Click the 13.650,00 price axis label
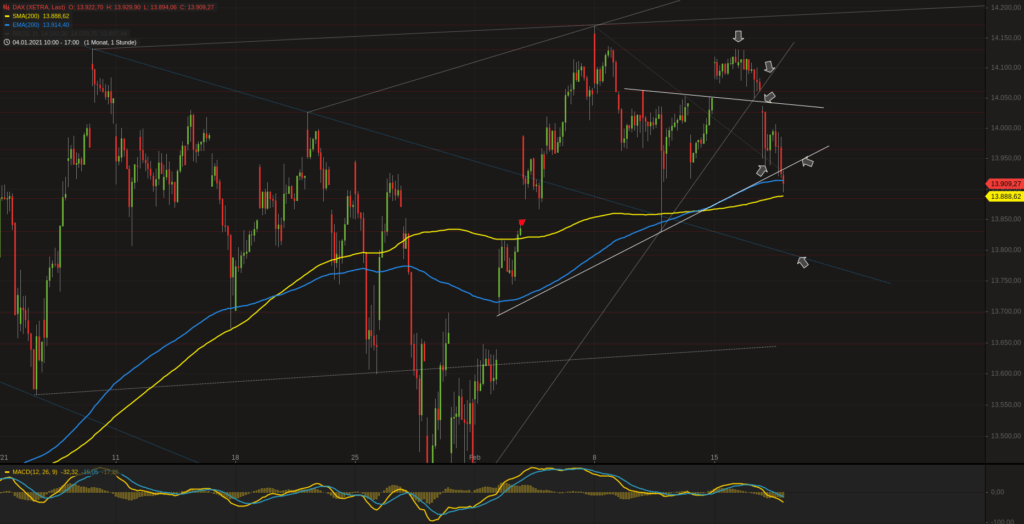1024x524 pixels. tap(1004, 343)
